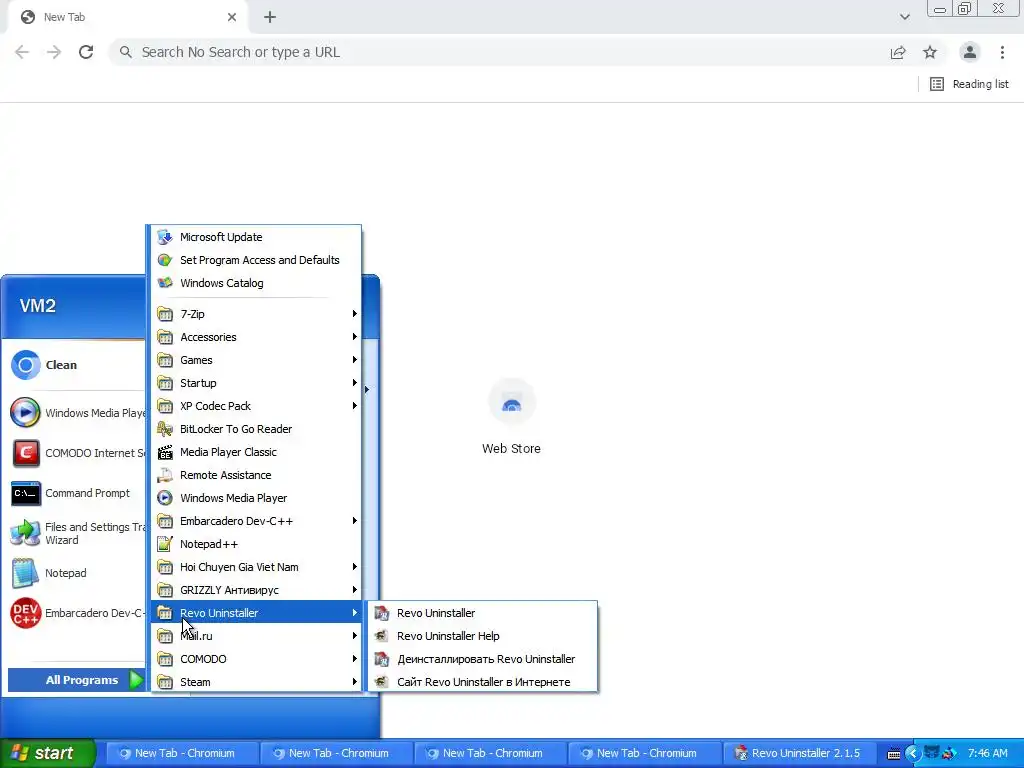Viewport: 1024px width, 768px height.
Task: Reload the Chromium page
Action: point(86,52)
